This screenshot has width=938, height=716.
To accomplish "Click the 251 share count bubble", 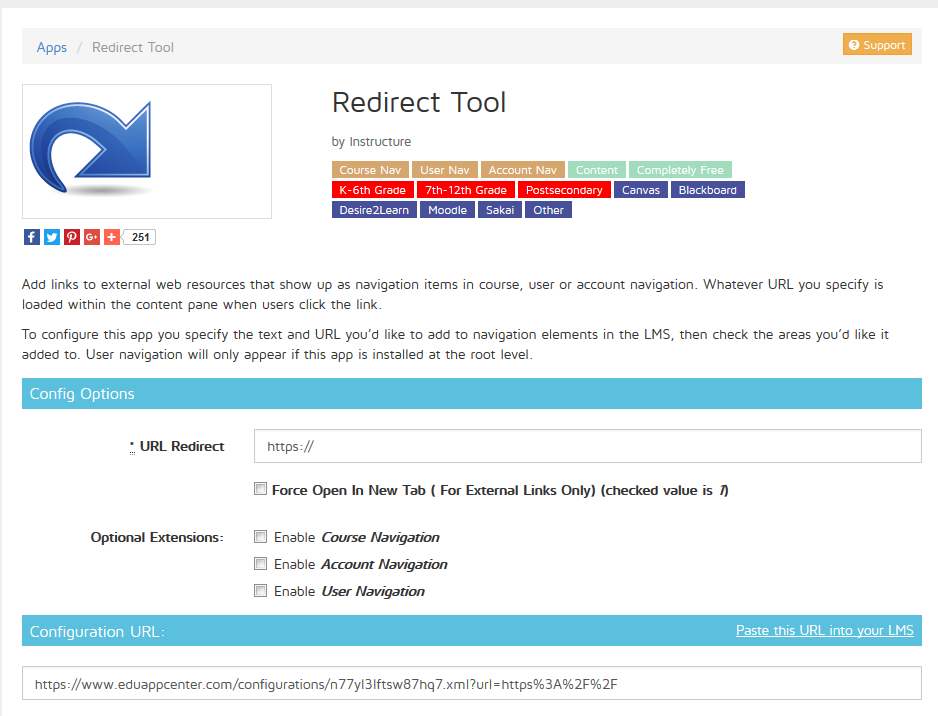I will click(x=140, y=237).
